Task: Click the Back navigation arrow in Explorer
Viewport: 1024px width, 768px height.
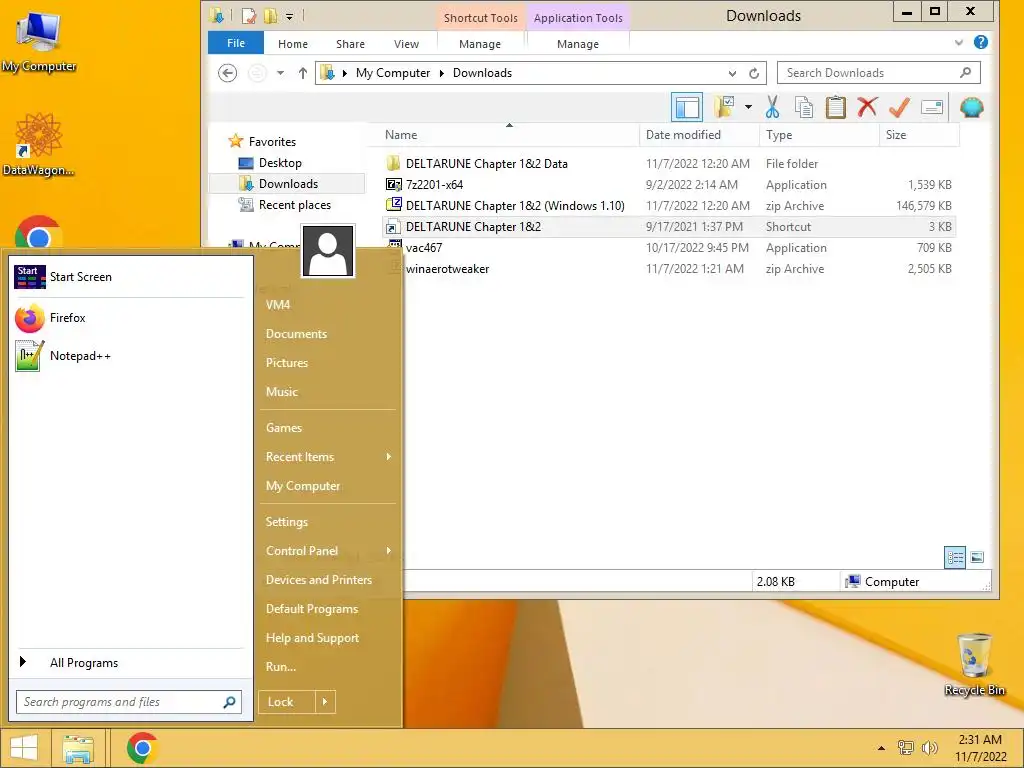Action: coord(227,72)
